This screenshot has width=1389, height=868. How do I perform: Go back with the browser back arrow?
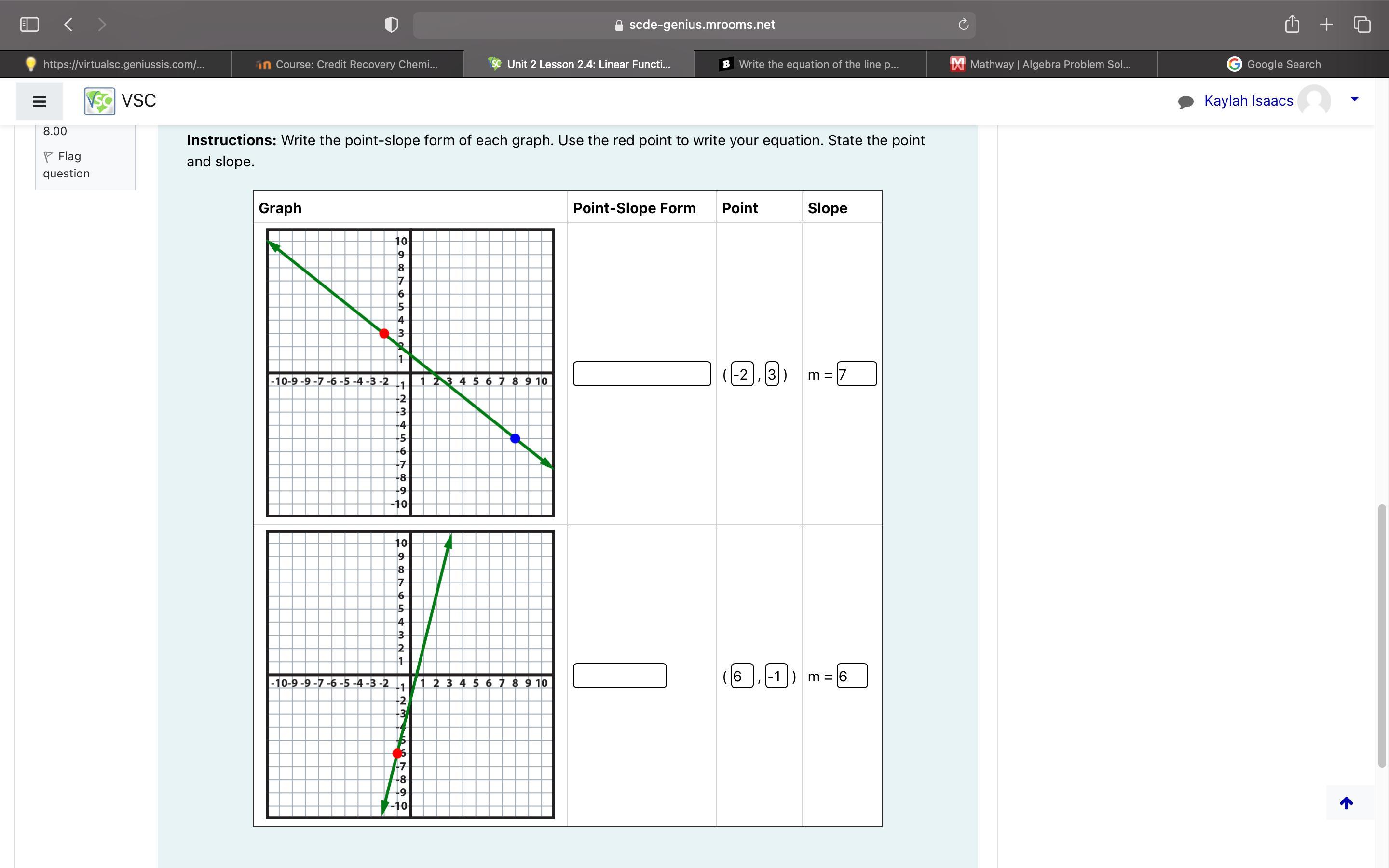coord(68,24)
